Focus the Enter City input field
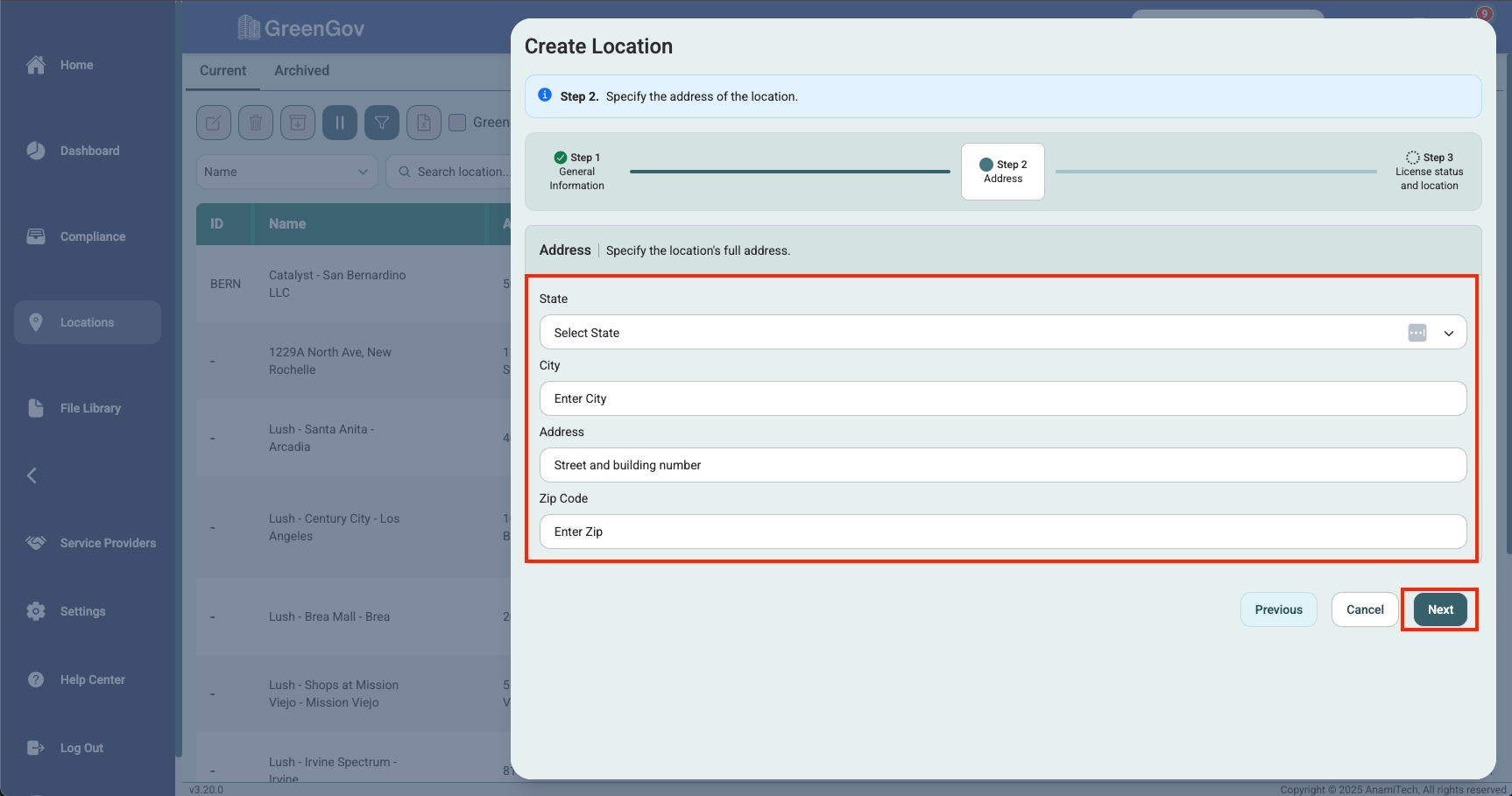Image resolution: width=1512 pixels, height=796 pixels. point(1002,398)
